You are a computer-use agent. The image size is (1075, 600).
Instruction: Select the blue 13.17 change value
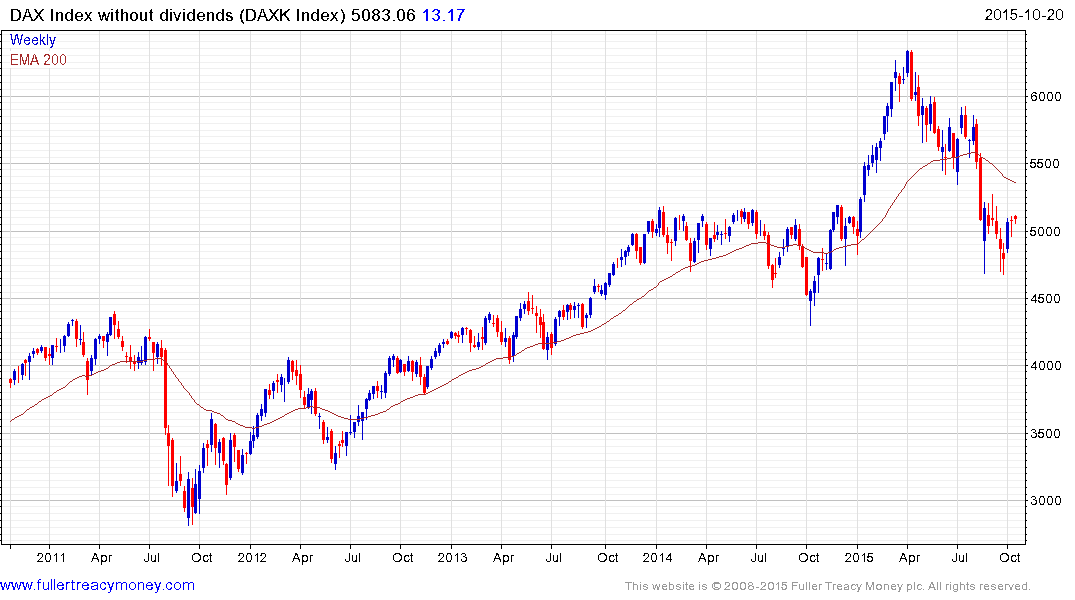[x=444, y=15]
